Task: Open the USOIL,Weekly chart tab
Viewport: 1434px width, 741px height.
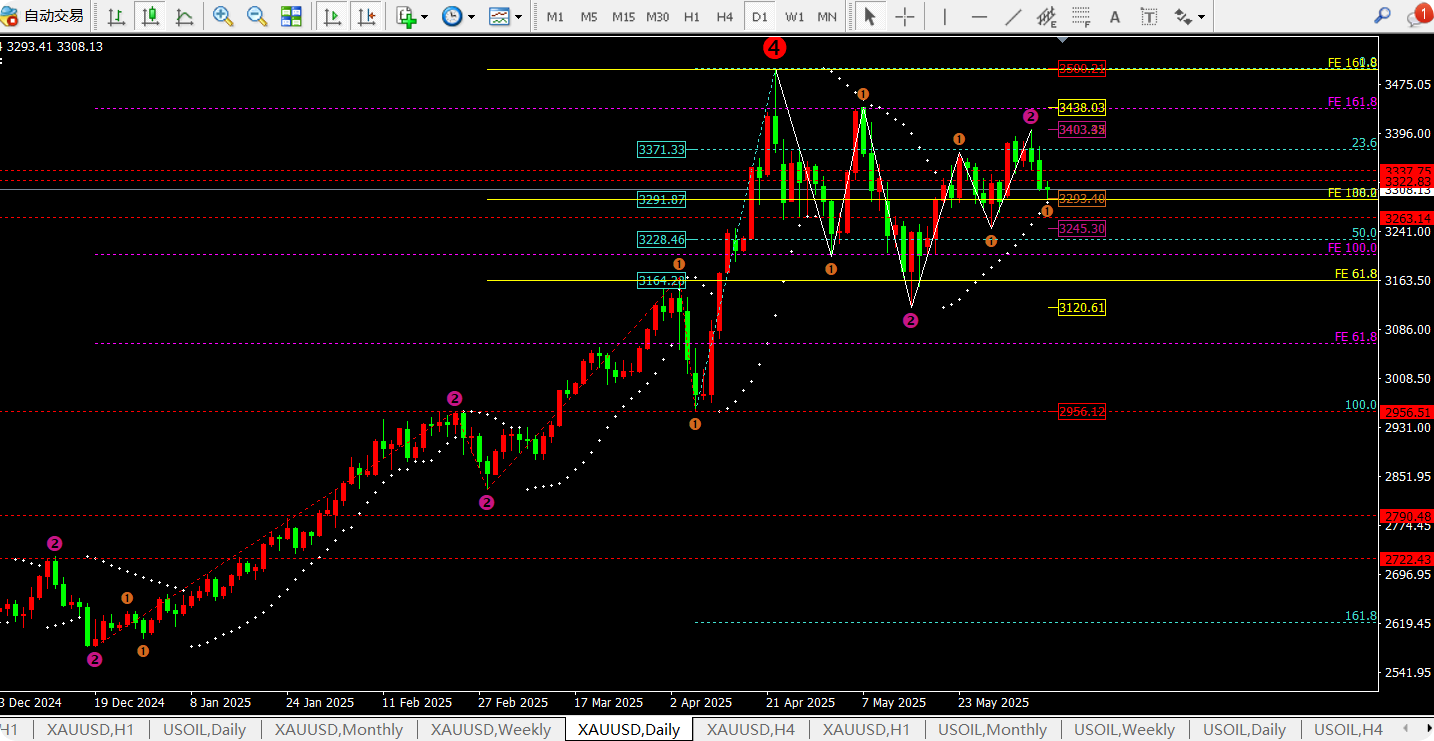Action: tap(1125, 729)
